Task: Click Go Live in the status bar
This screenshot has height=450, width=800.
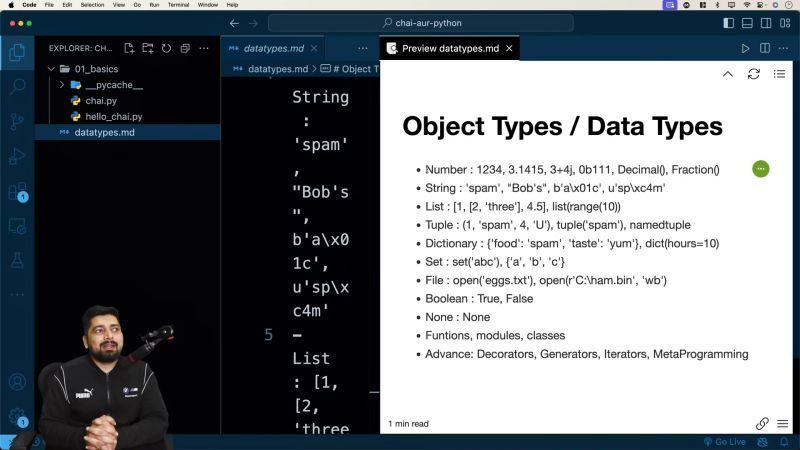Action: point(724,441)
